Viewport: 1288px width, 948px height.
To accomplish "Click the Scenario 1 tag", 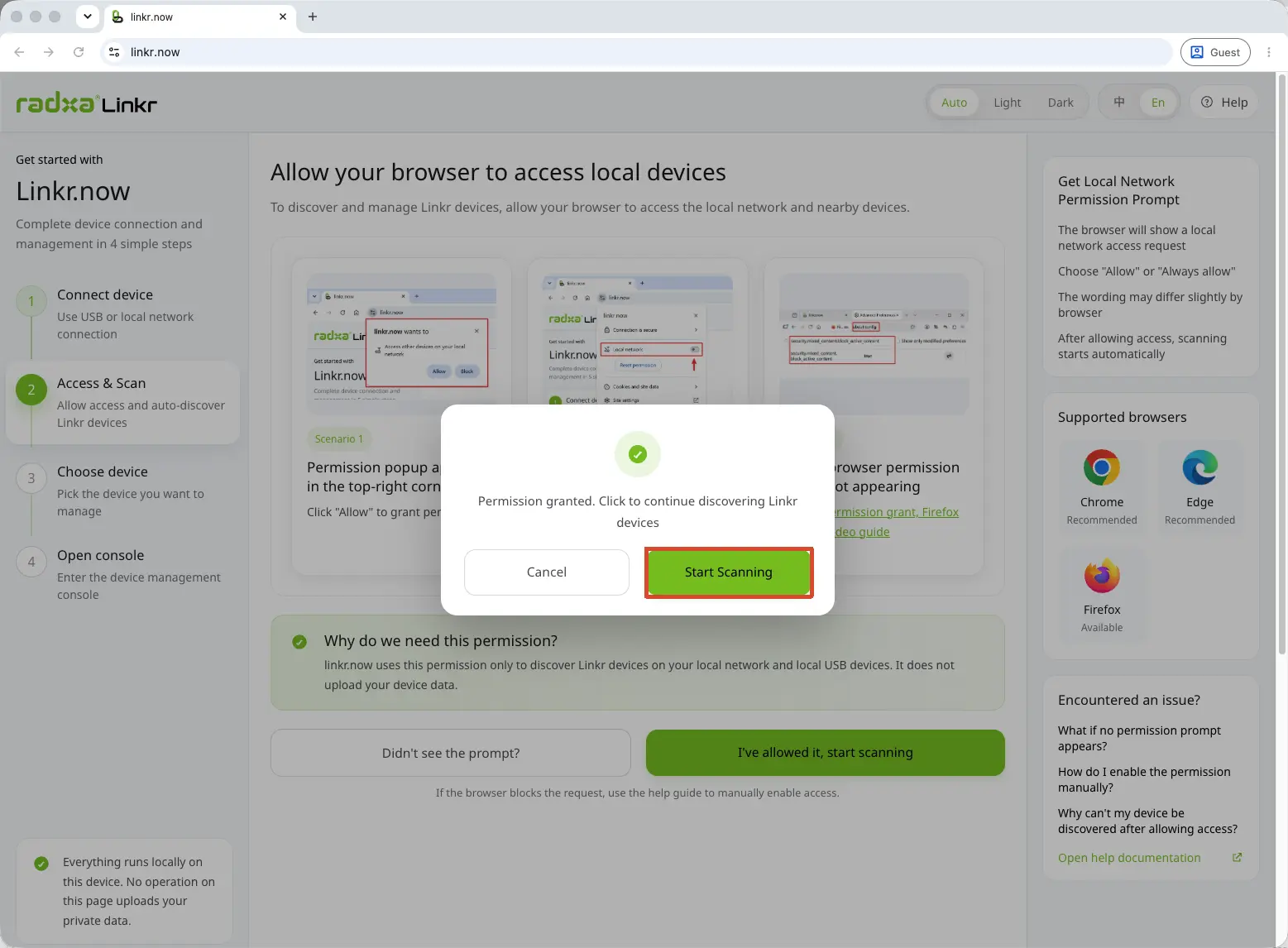I will 339,439.
